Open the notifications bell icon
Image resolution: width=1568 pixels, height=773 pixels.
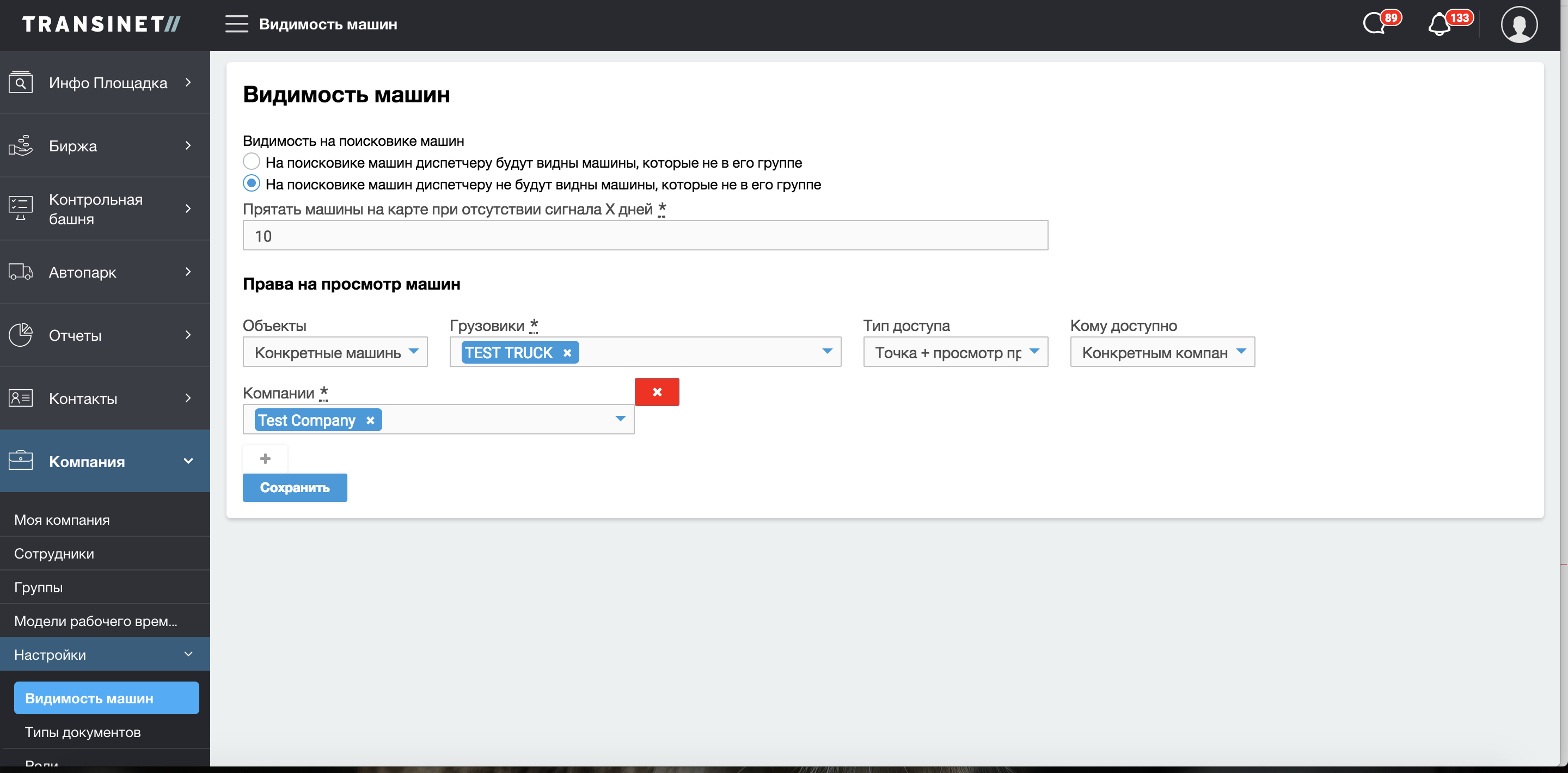[1440, 25]
